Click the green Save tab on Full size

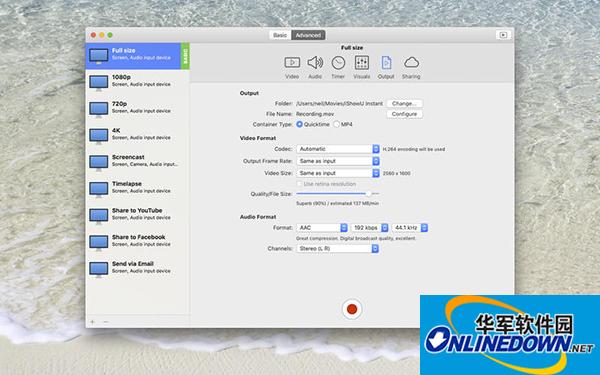[185, 56]
